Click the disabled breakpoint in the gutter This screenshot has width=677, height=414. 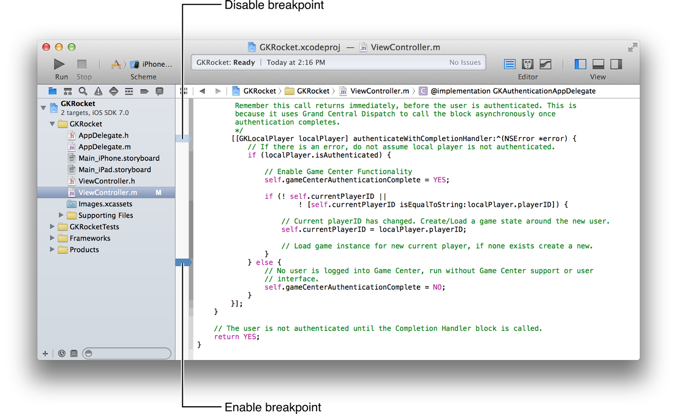(183, 139)
